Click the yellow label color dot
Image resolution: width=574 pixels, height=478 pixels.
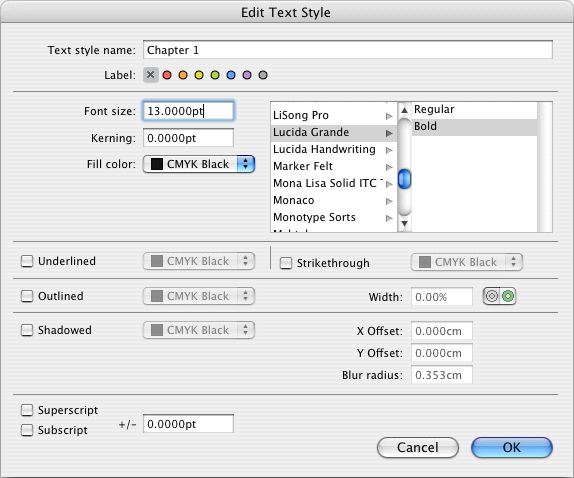199,75
